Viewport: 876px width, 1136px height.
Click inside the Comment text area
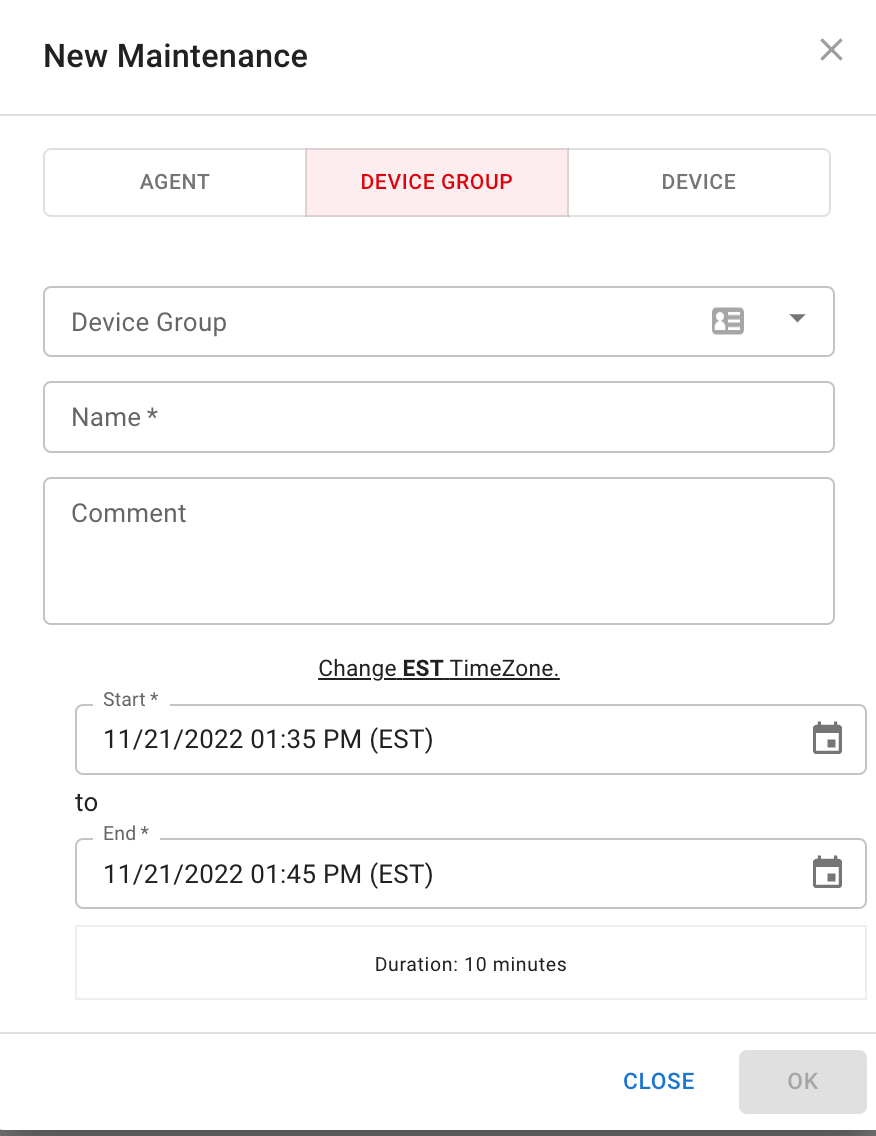click(438, 551)
